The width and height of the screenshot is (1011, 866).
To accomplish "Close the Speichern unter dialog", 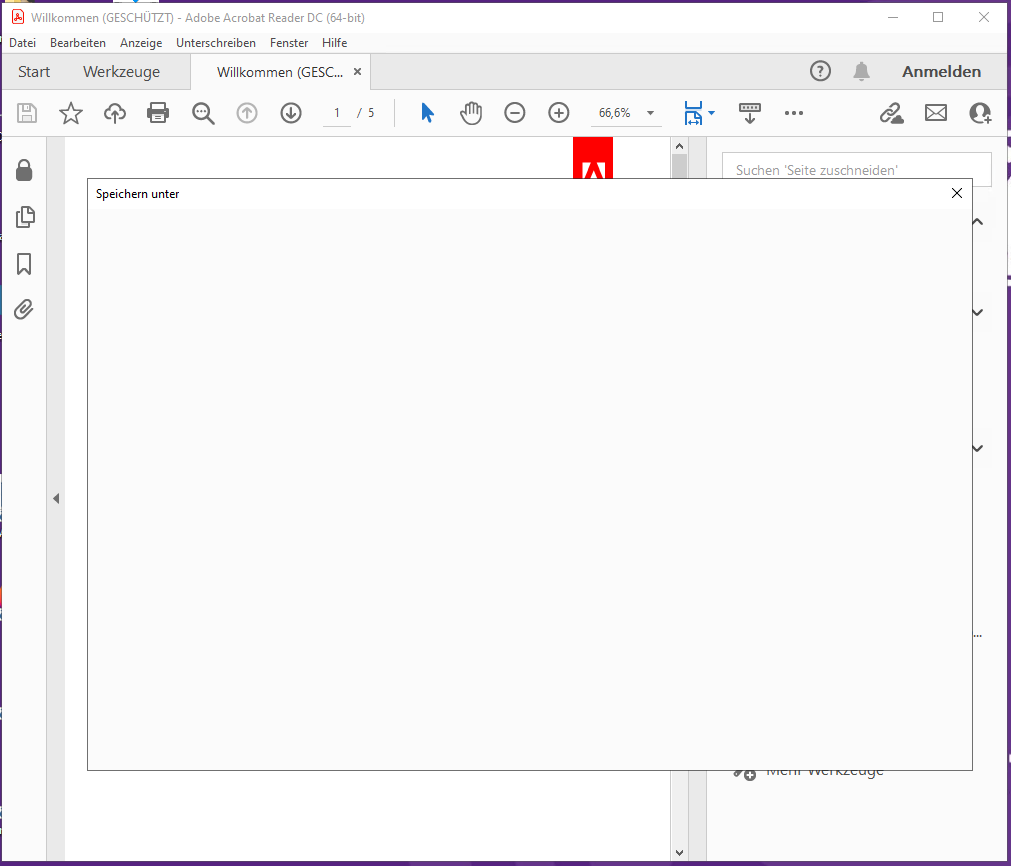I will point(957,193).
